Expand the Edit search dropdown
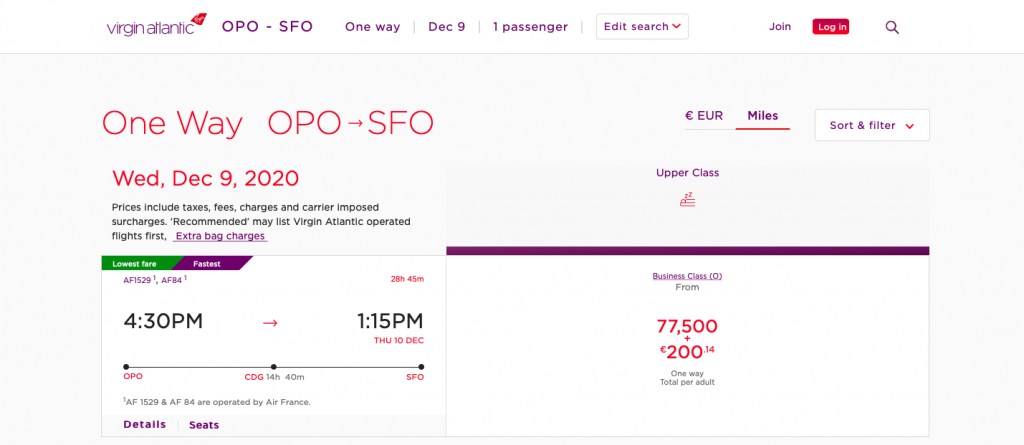Screen dimensions: 1024x445 642,27
